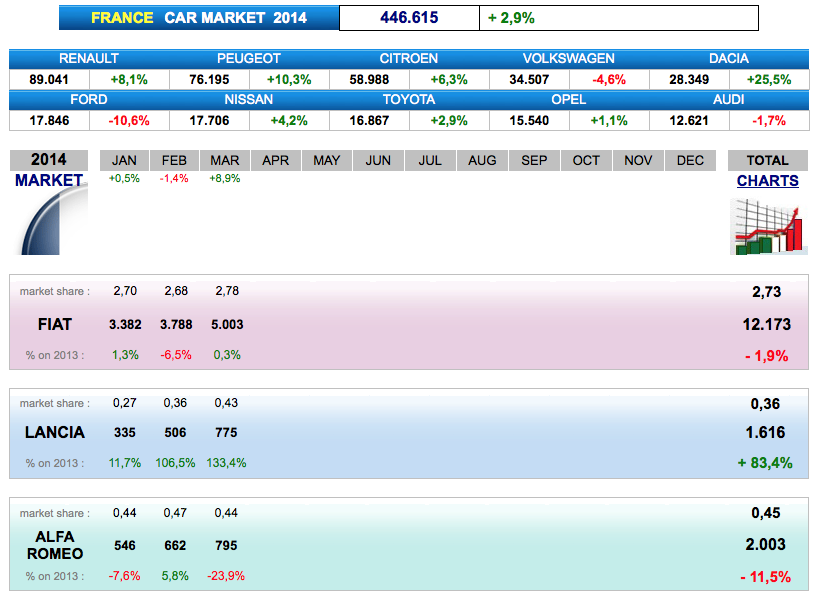This screenshot has height=596, width=819.
Task: Click the PEUGEOT brand header
Action: (x=249, y=59)
